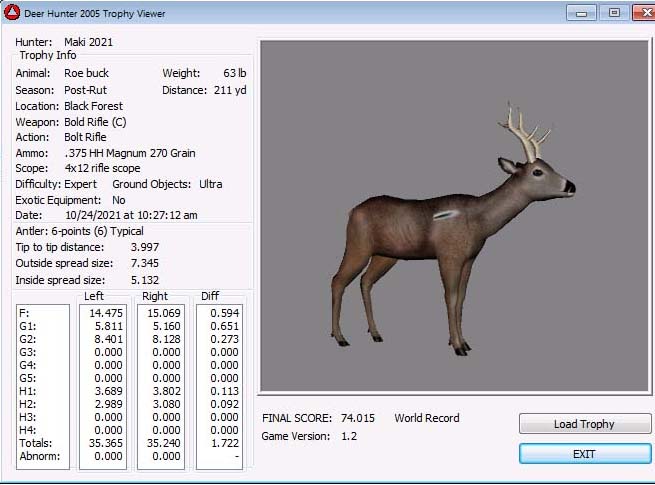Click the hunter name Maki 2021
Viewport: 655px width, 485px height.
click(x=88, y=42)
